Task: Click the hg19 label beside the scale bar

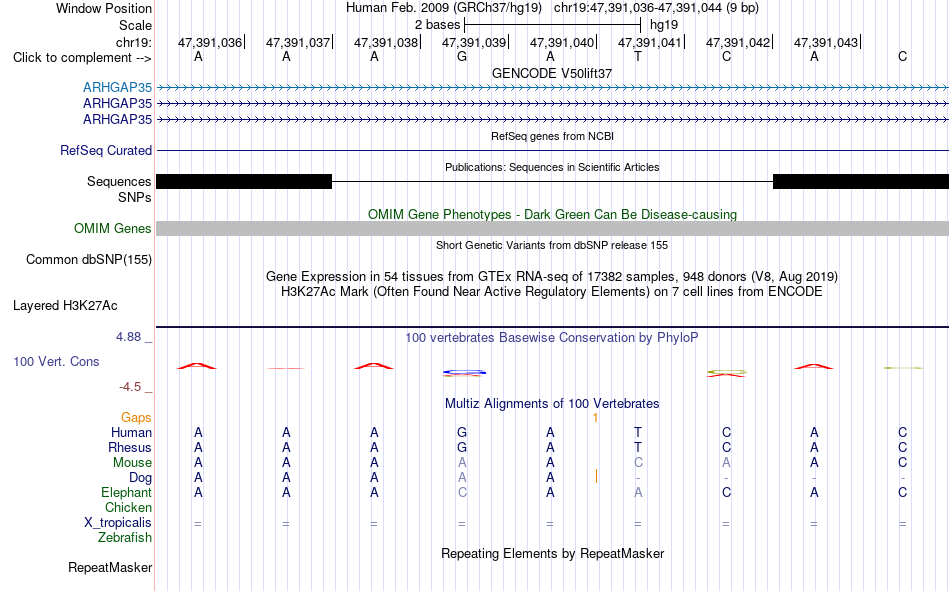Action: coord(664,25)
